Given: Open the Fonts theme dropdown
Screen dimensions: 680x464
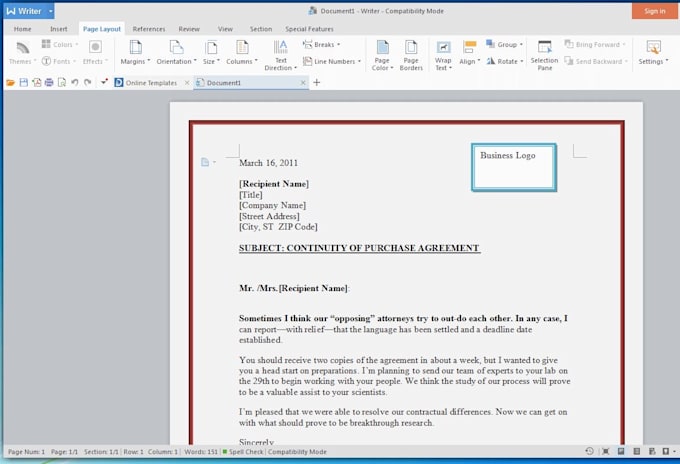Looking at the screenshot, I should point(59,61).
